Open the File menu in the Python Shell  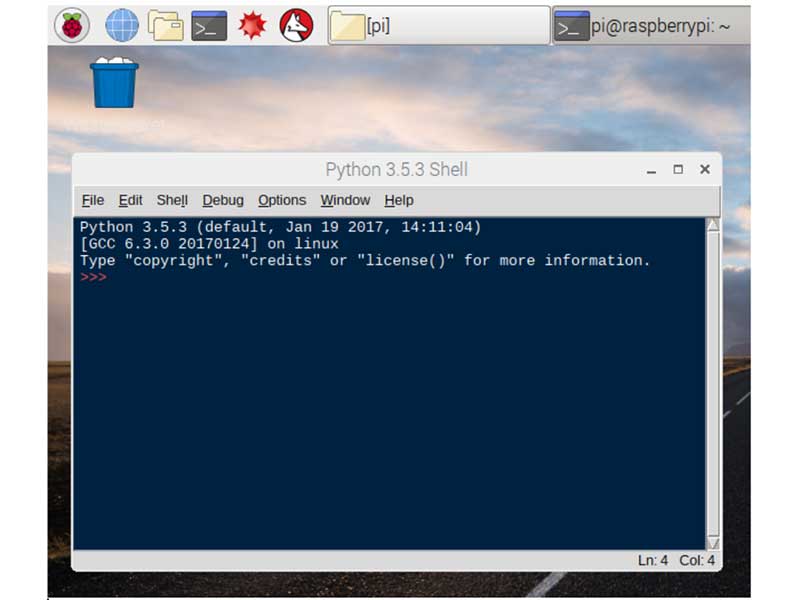pos(92,200)
